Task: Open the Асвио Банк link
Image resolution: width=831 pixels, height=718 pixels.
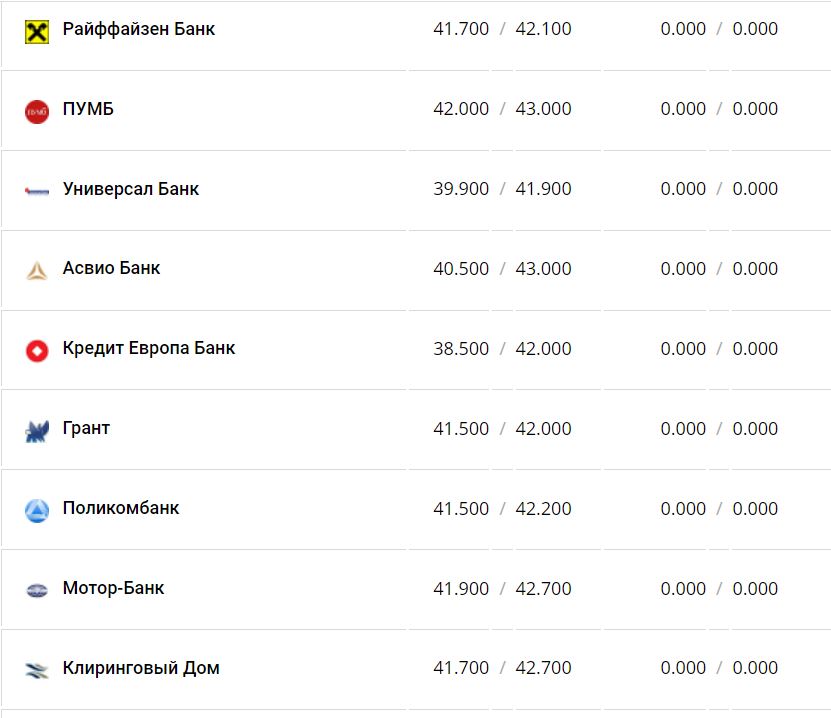Action: pyautogui.click(x=111, y=268)
